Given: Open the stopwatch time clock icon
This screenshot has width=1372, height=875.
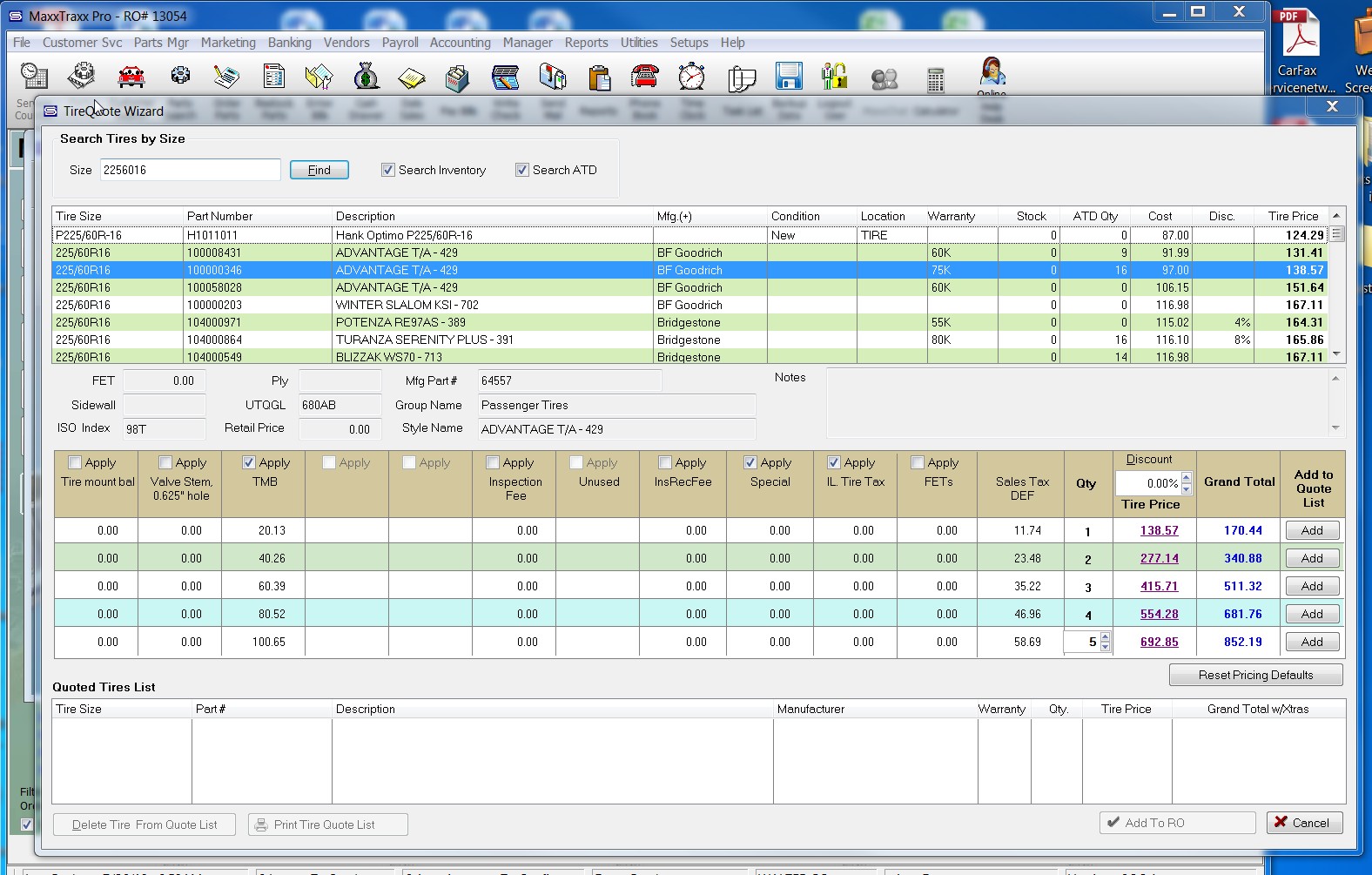Looking at the screenshot, I should pyautogui.click(x=692, y=77).
